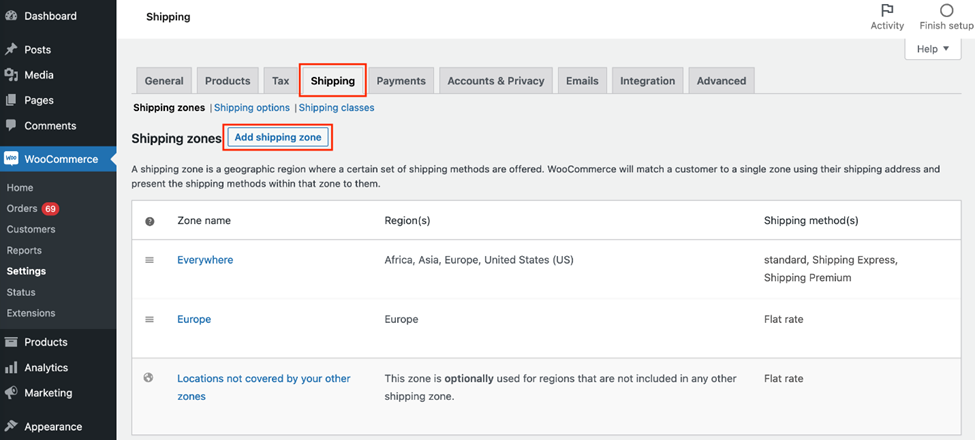The width and height of the screenshot is (975, 440).
Task: Select the Shipping tab
Action: coord(333,81)
